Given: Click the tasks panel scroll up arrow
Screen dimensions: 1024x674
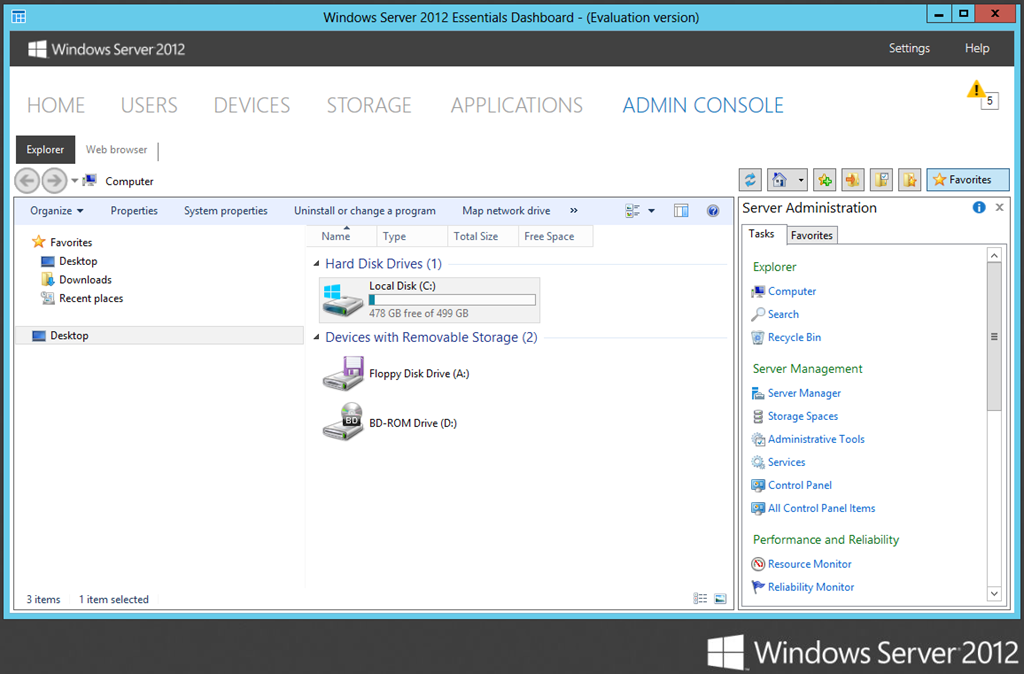Looking at the screenshot, I should (x=994, y=255).
